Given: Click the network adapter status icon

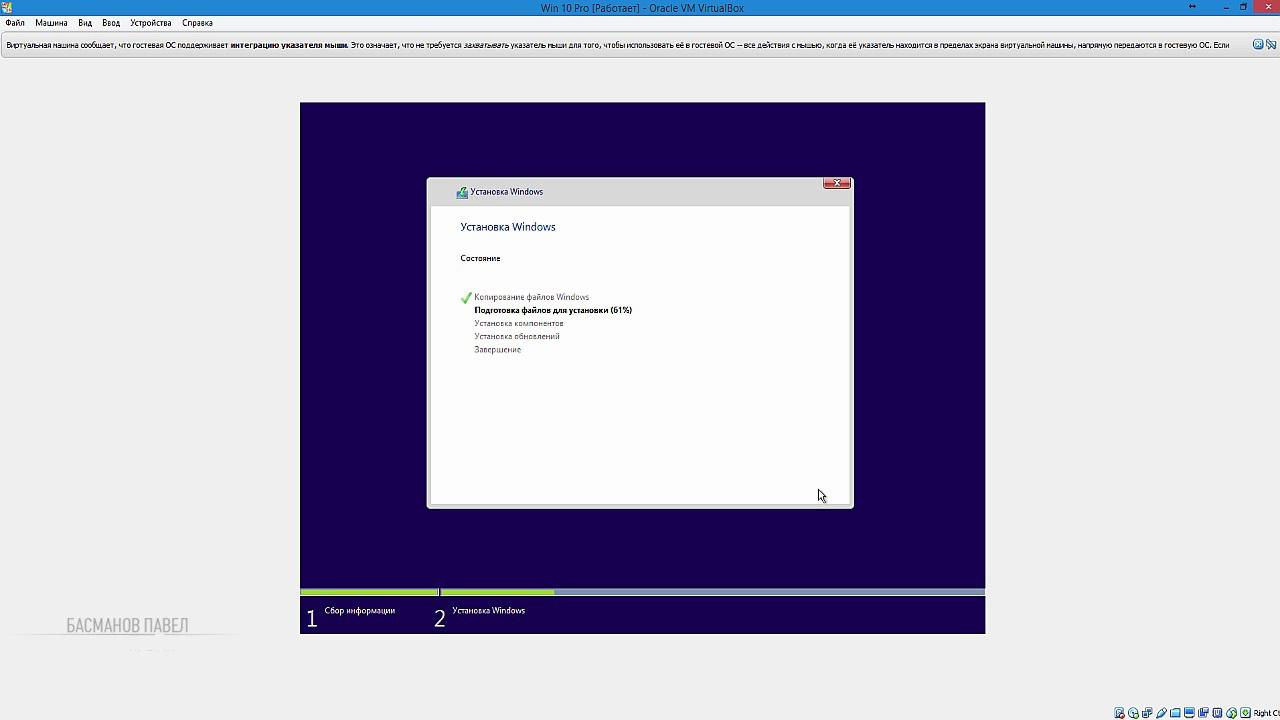Looking at the screenshot, I should click(x=1147, y=713).
